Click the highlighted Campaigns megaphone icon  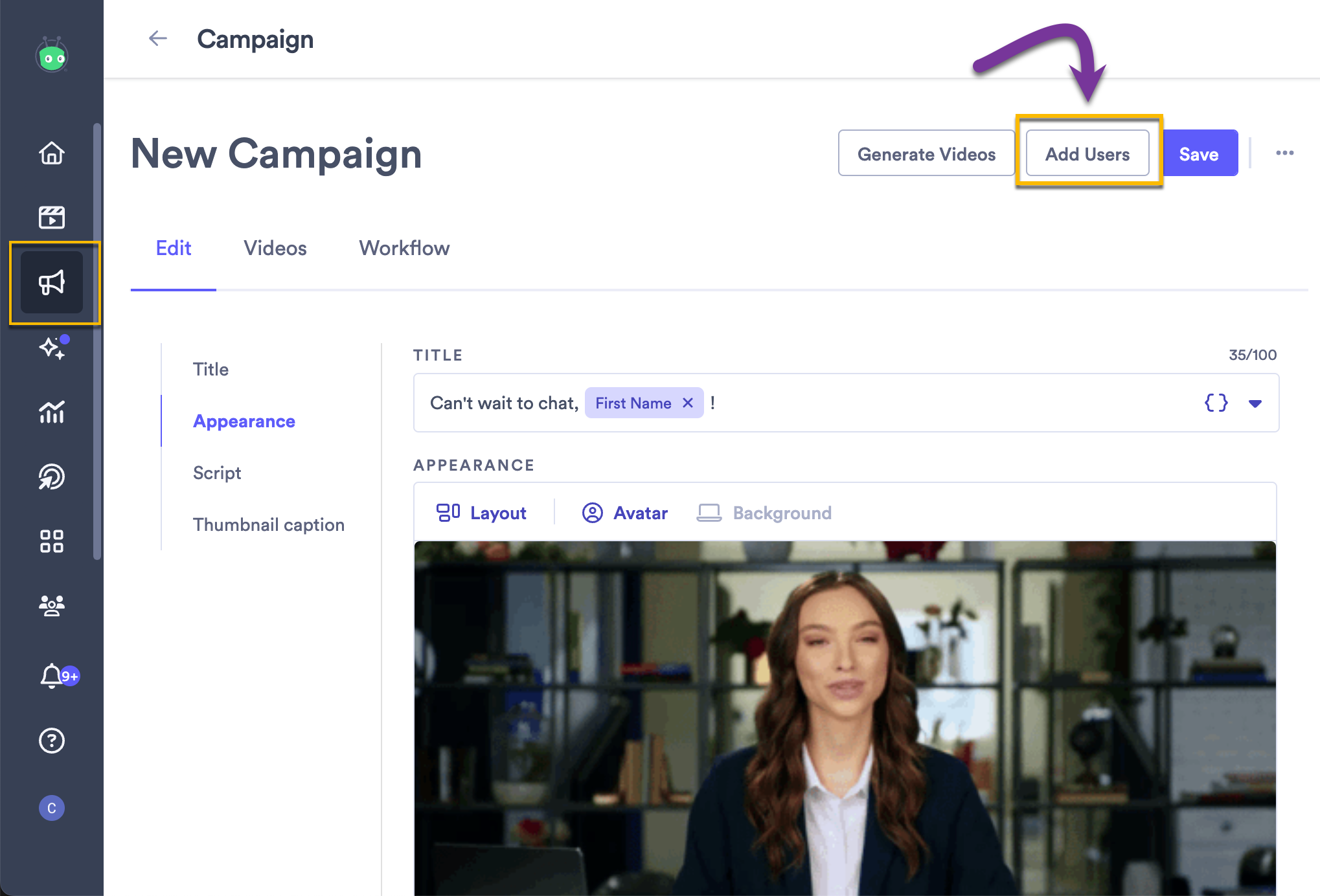click(x=52, y=282)
